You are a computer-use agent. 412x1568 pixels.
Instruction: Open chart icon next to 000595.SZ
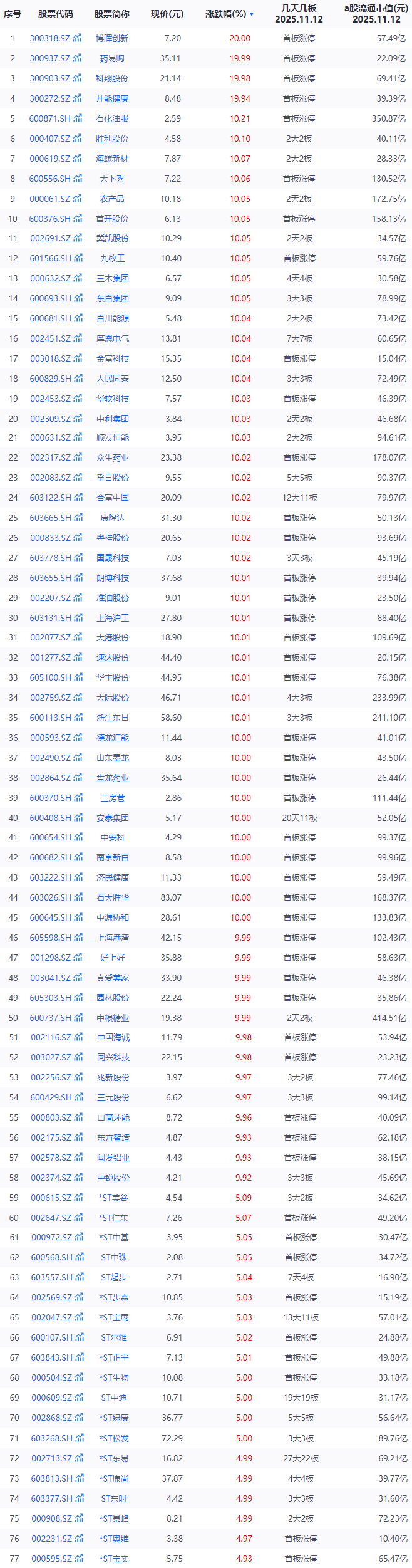pyautogui.click(x=79, y=1559)
